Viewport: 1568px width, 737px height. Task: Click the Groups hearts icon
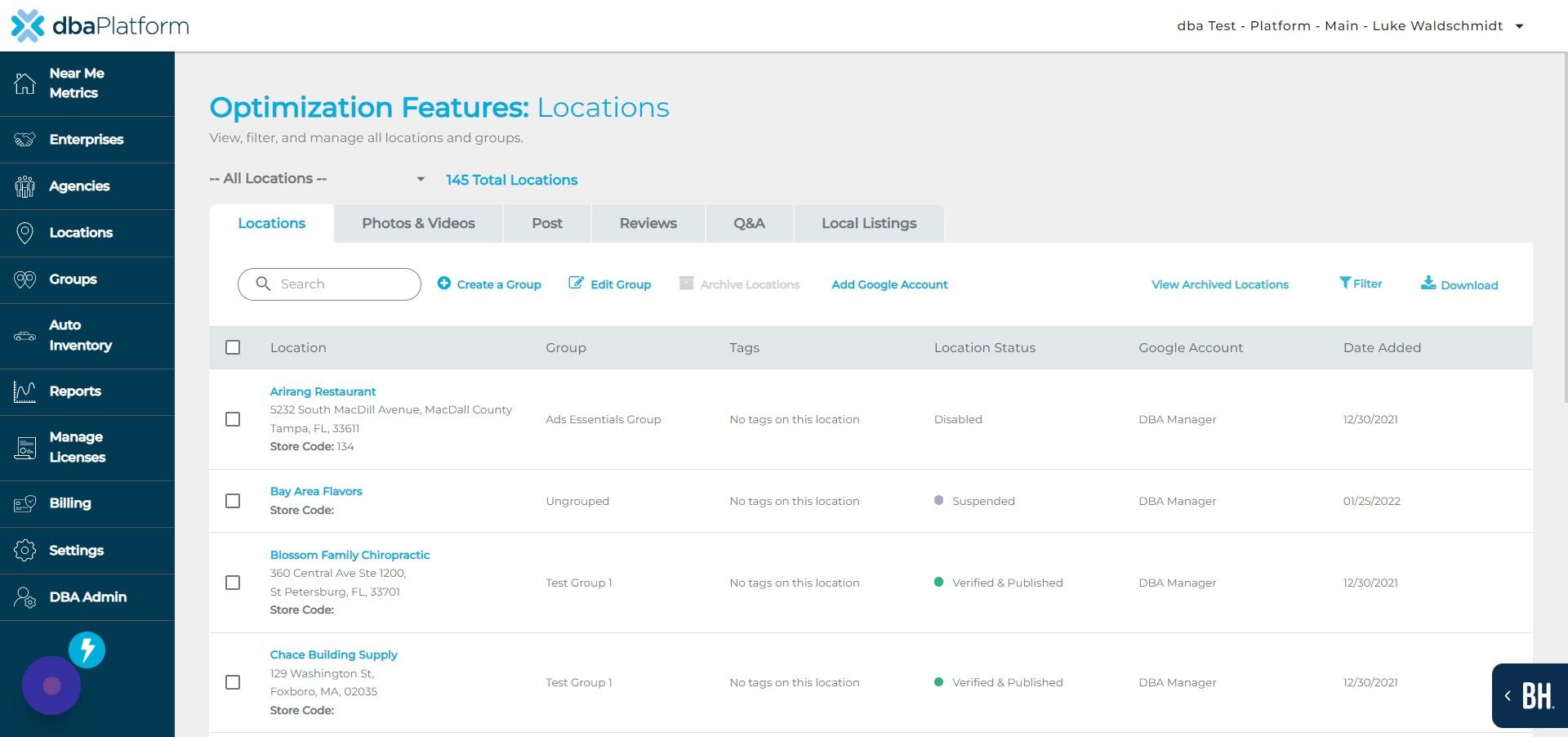(x=24, y=279)
